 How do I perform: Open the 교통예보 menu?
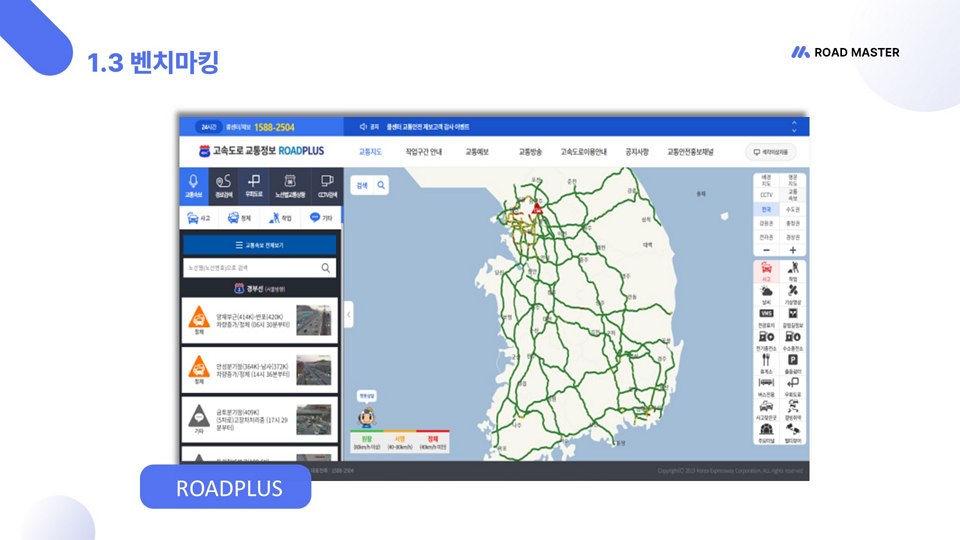click(x=477, y=152)
